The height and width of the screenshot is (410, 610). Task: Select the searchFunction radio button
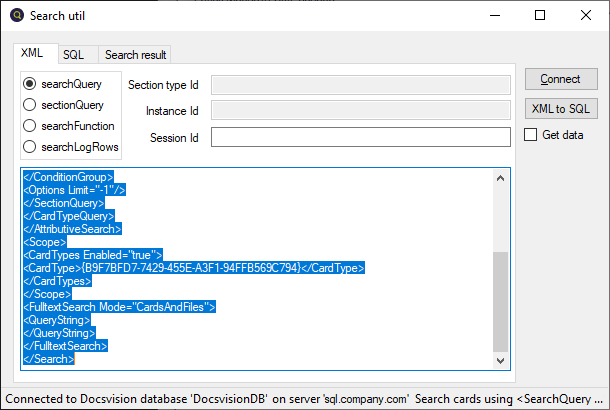tap(30, 126)
